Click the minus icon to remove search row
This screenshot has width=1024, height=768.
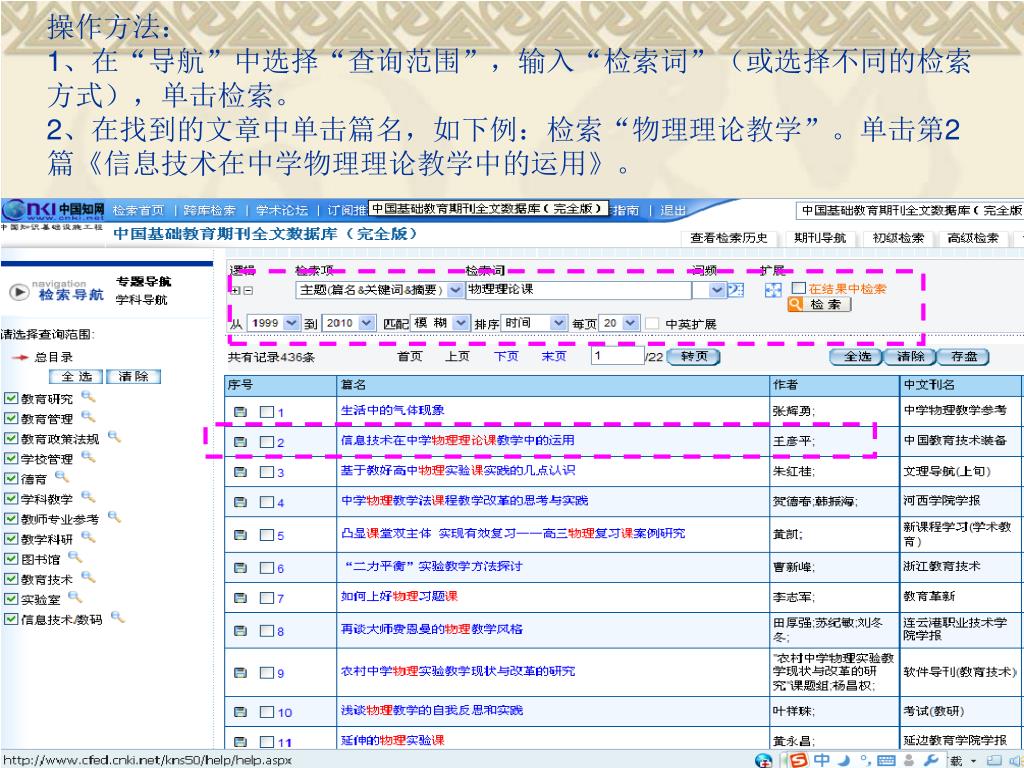coord(248,291)
